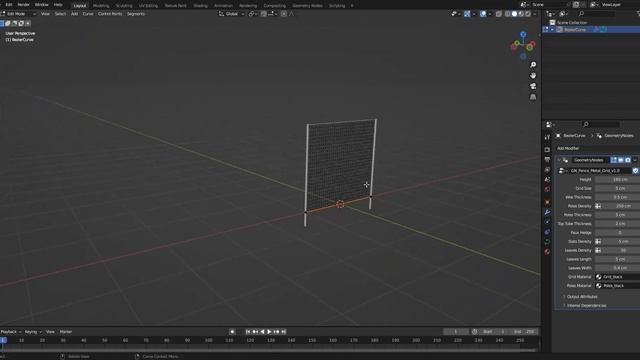Toggle X-ray mode in viewport header
Image resolution: width=640 pixels, height=360 pixels.
tap(499, 14)
